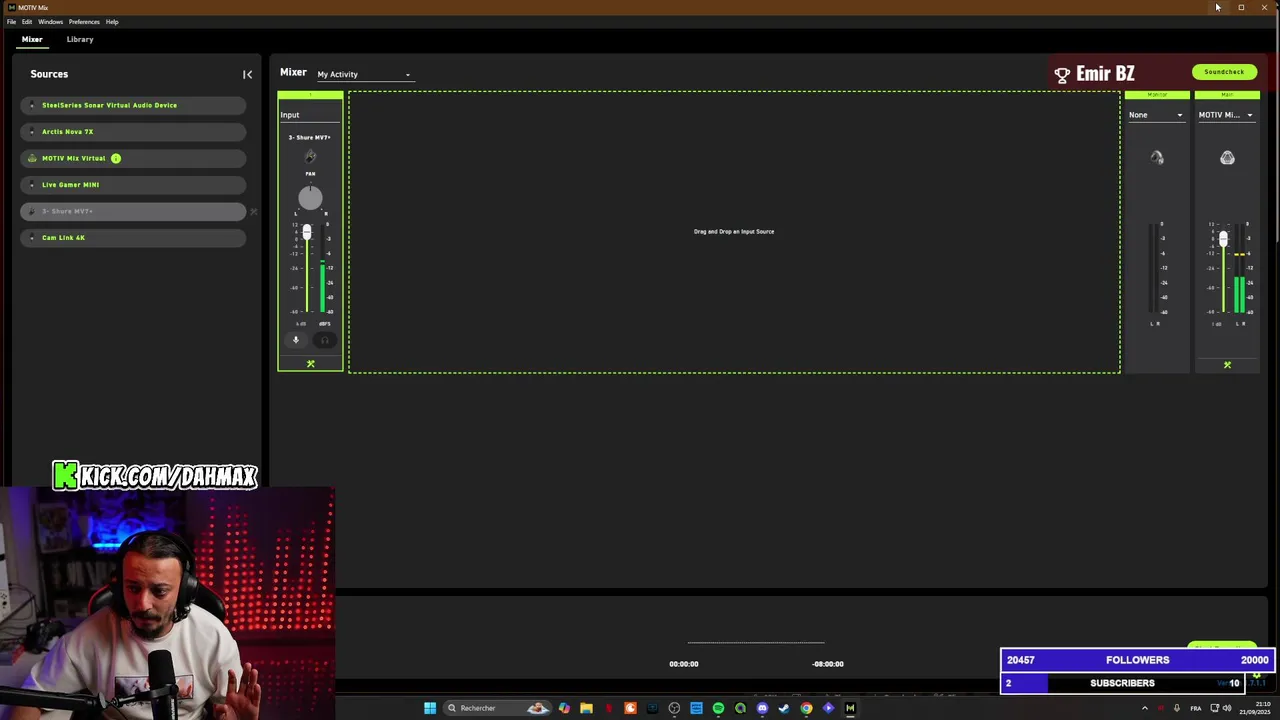Click Shure MV7+ microphone image in input channel
Viewport: 1280px width, 720px height.
[310, 156]
